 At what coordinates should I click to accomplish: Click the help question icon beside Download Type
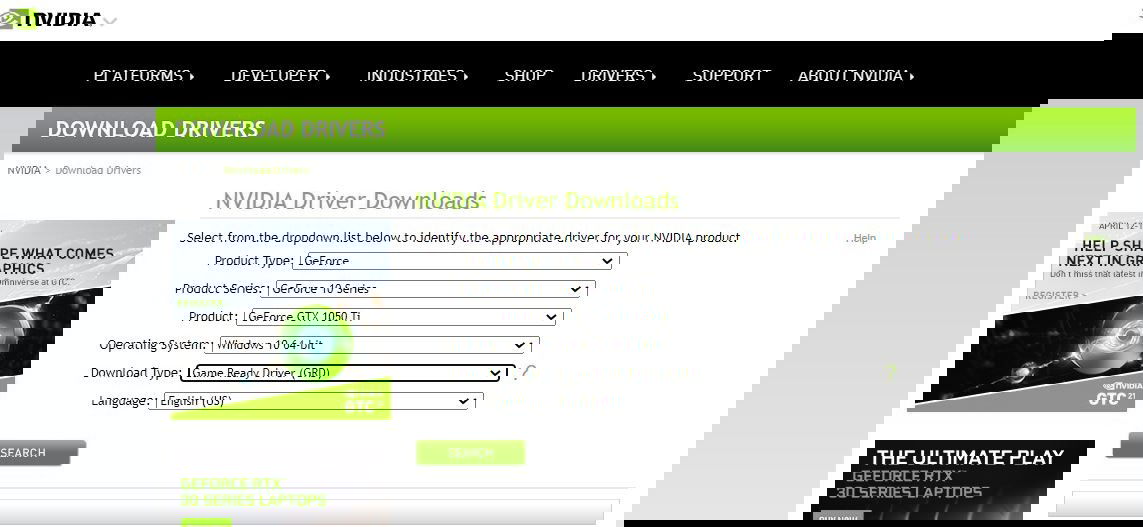530,372
